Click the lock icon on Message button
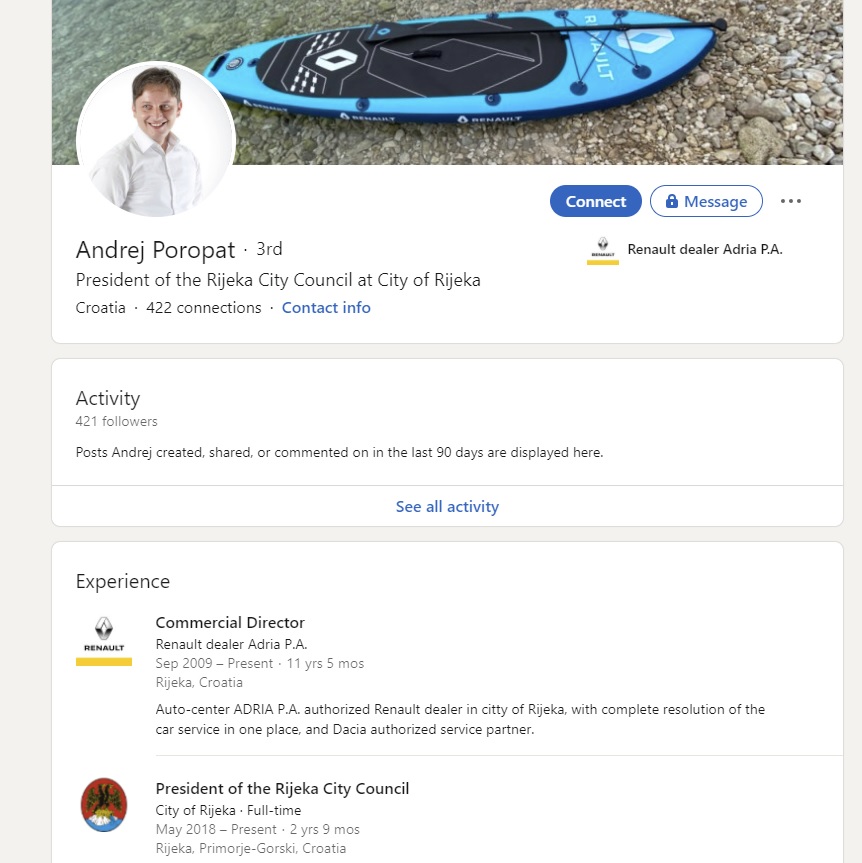 click(x=672, y=201)
